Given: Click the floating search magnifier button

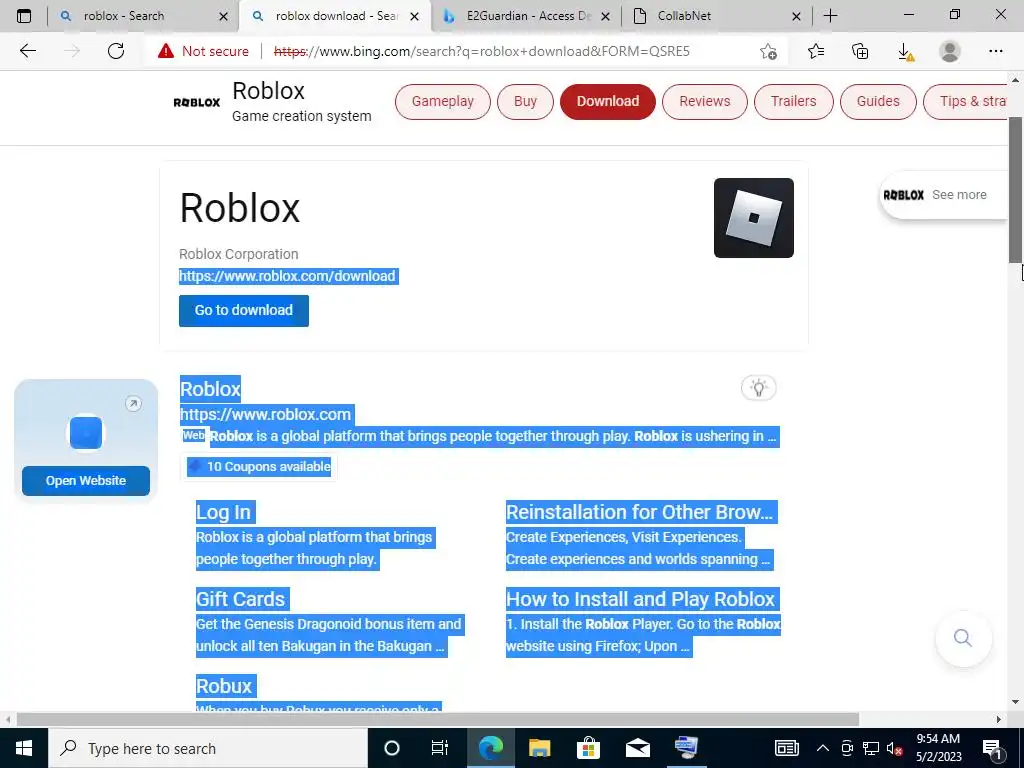Looking at the screenshot, I should (963, 638).
